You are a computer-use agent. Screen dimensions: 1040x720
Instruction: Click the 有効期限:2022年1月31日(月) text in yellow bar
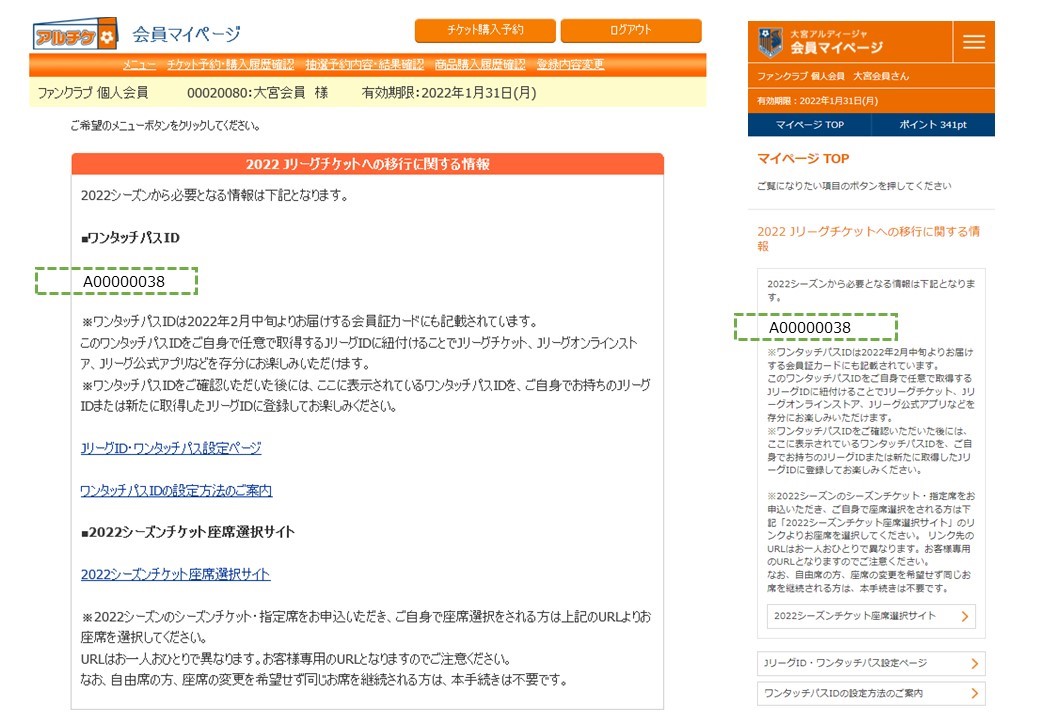pyautogui.click(x=449, y=93)
